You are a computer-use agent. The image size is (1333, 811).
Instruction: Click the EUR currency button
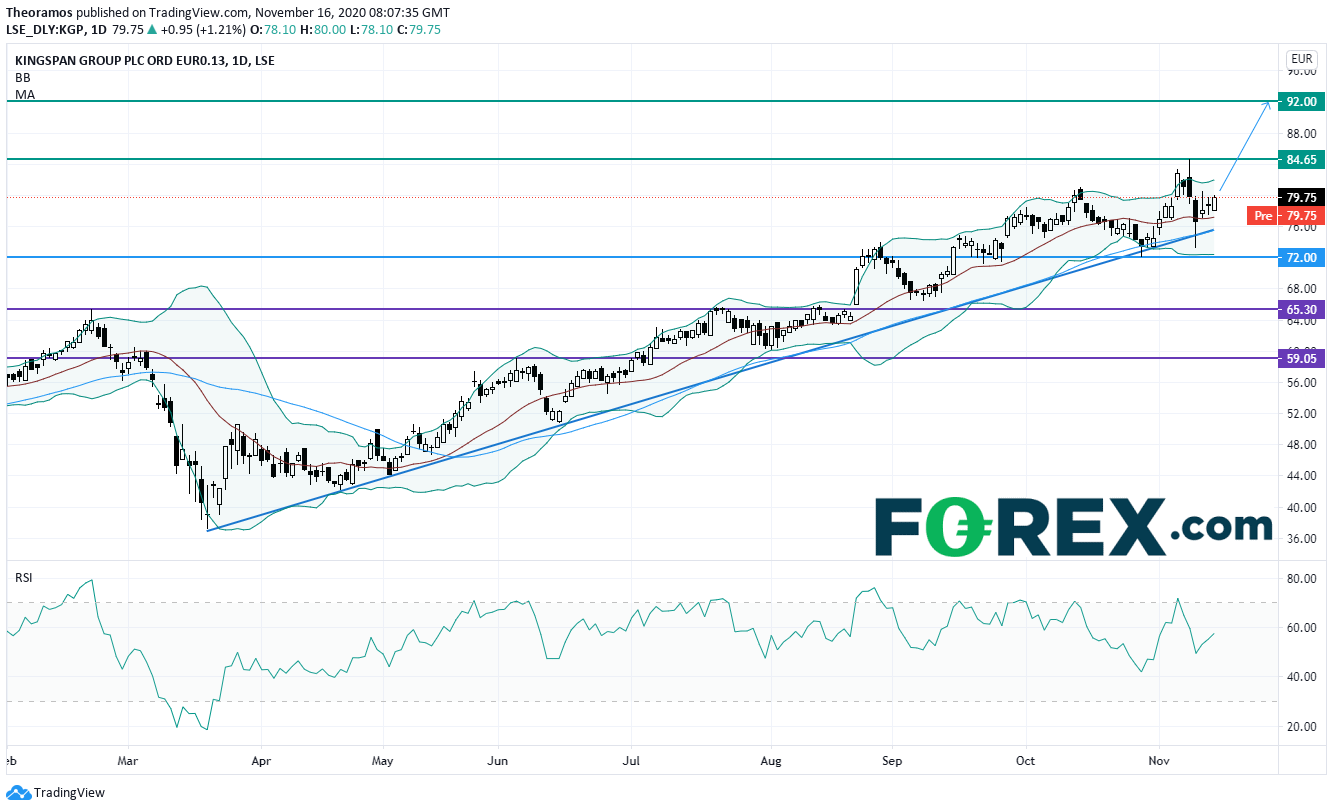(1300, 59)
